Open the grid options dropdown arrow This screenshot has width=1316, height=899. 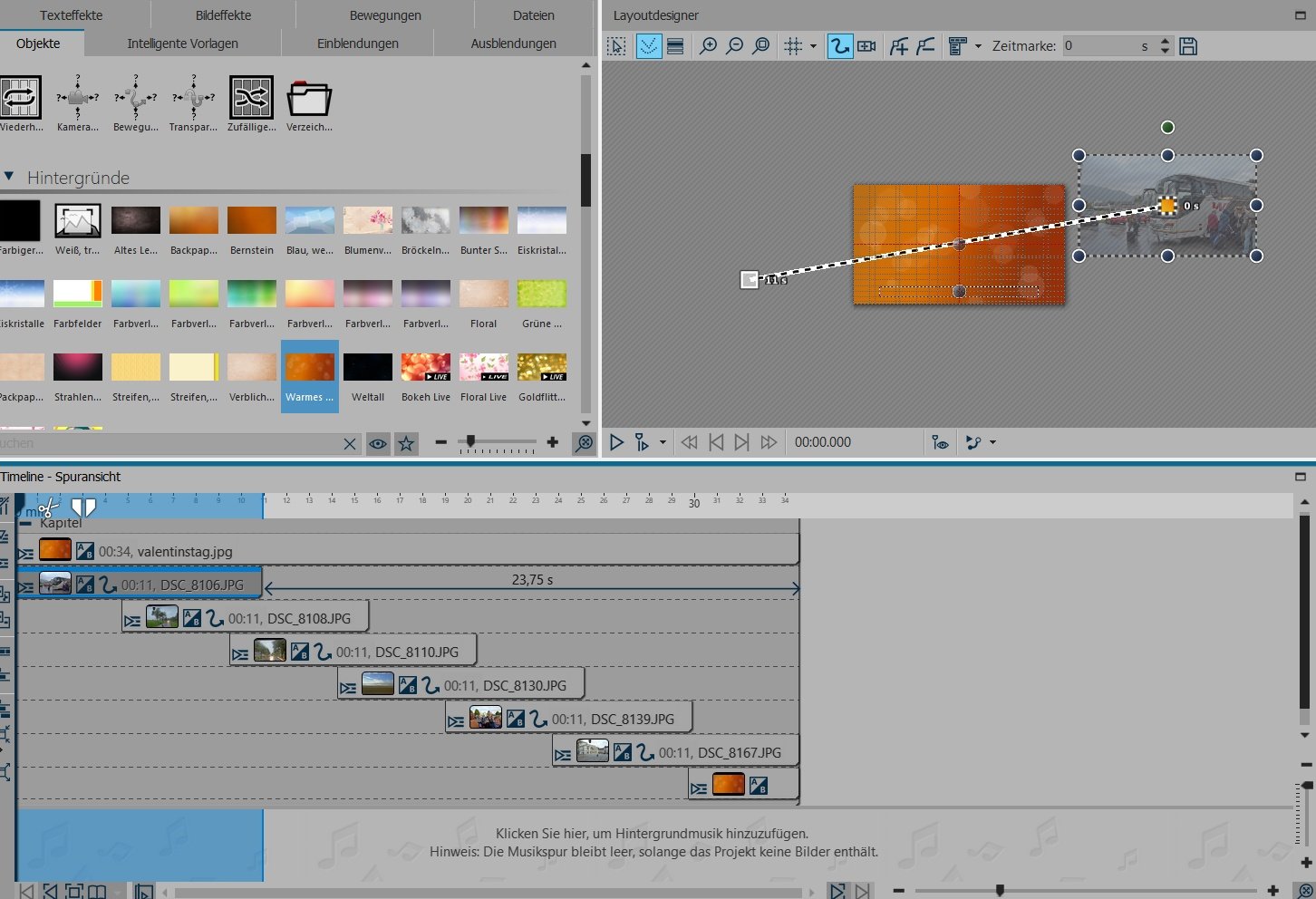tap(813, 46)
